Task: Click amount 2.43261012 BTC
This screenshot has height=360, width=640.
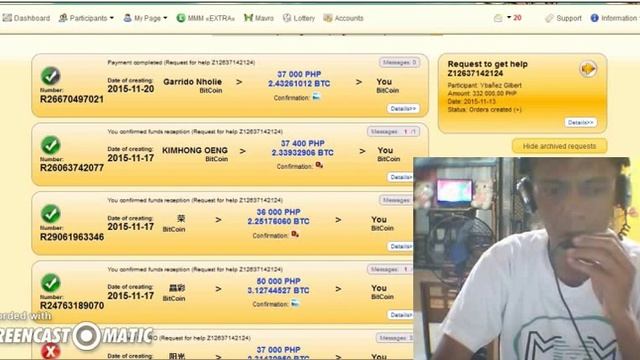Action: [299, 83]
